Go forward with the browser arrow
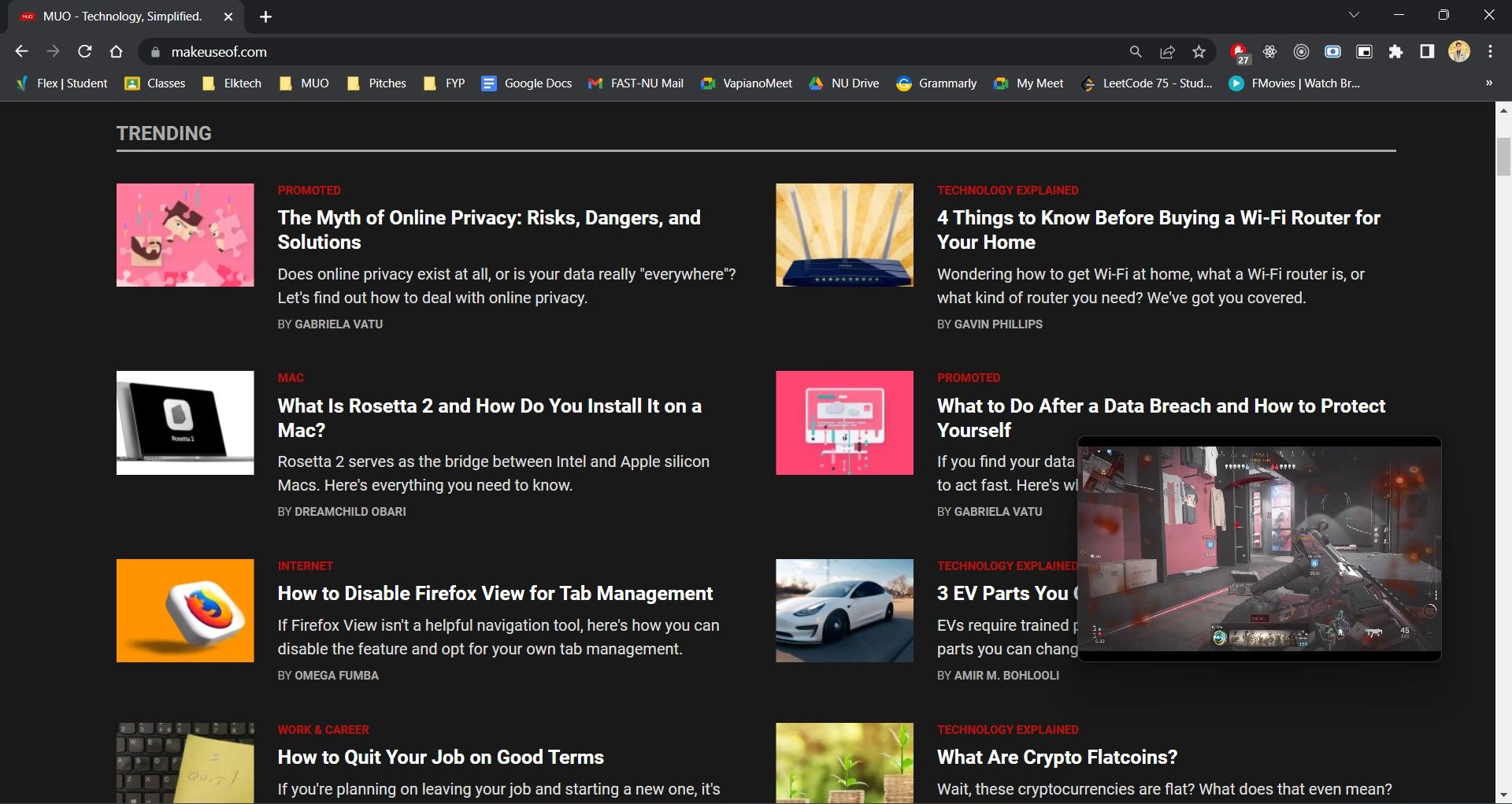The height and width of the screenshot is (804, 1512). click(53, 51)
